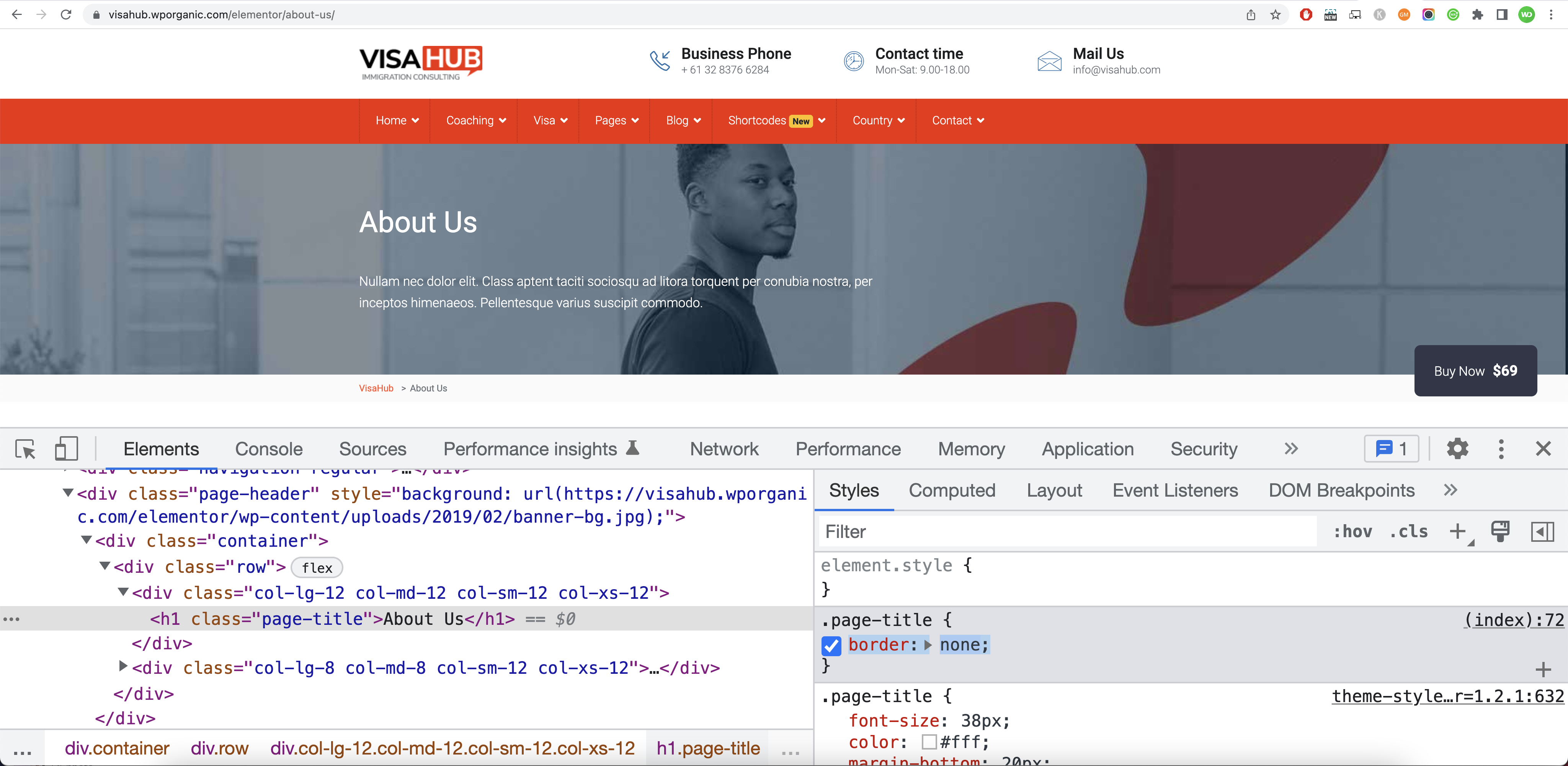The width and height of the screenshot is (1568, 766).
Task: Open the Computed styles tab
Action: pyautogui.click(x=952, y=491)
